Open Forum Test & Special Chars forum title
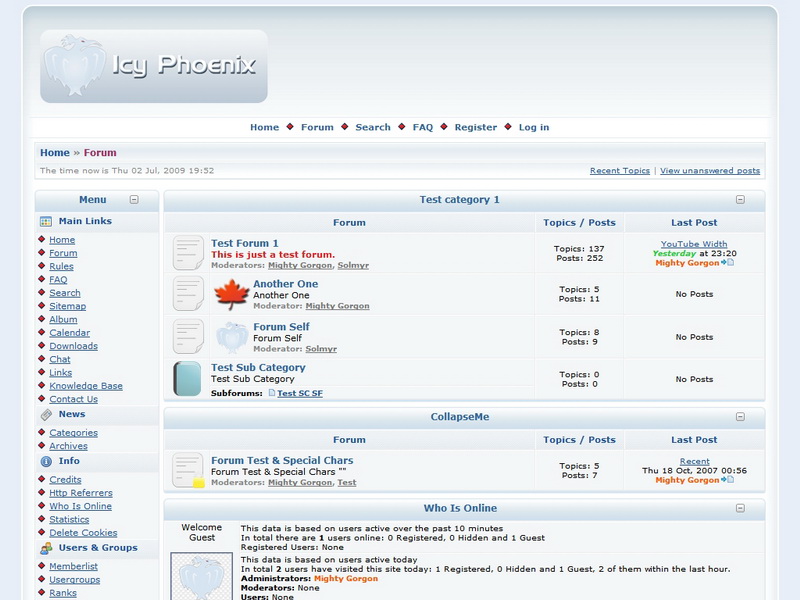The image size is (800, 600). [x=282, y=460]
